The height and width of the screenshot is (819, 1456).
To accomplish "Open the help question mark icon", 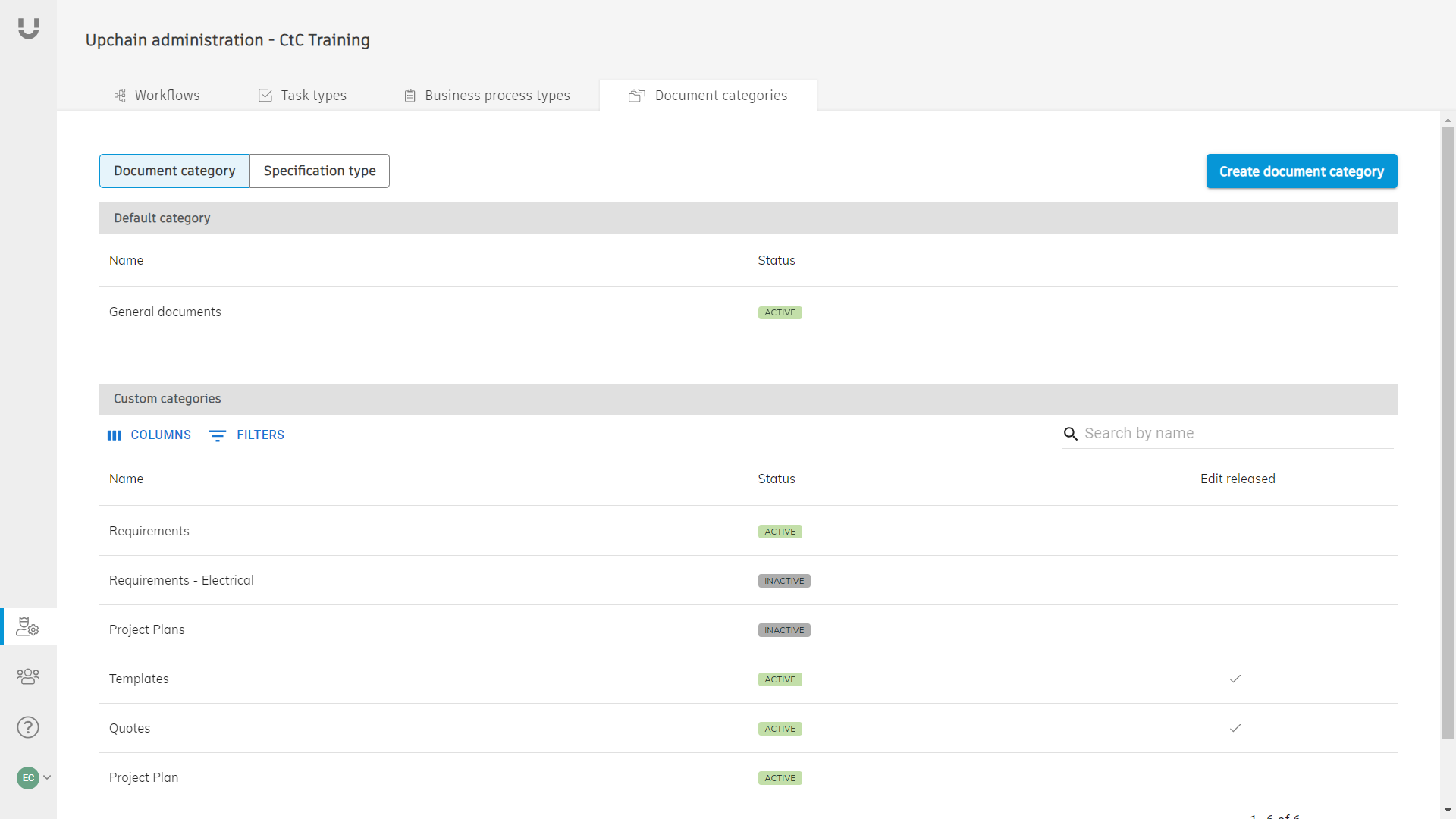I will click(x=28, y=727).
